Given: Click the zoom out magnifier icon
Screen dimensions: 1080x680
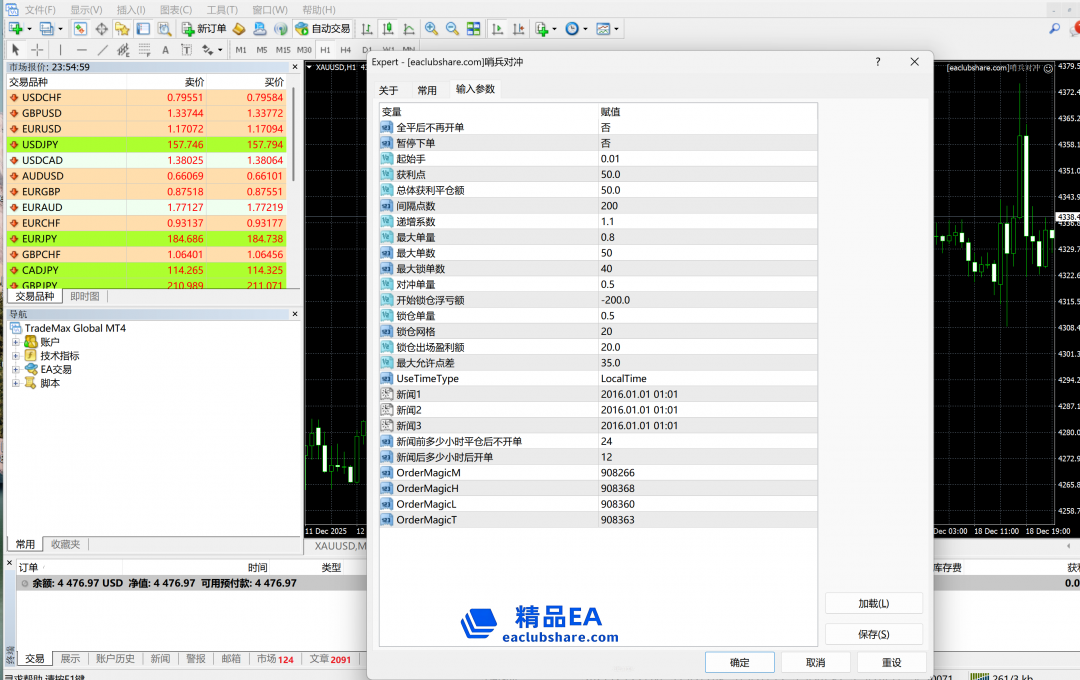Looking at the screenshot, I should (452, 29).
